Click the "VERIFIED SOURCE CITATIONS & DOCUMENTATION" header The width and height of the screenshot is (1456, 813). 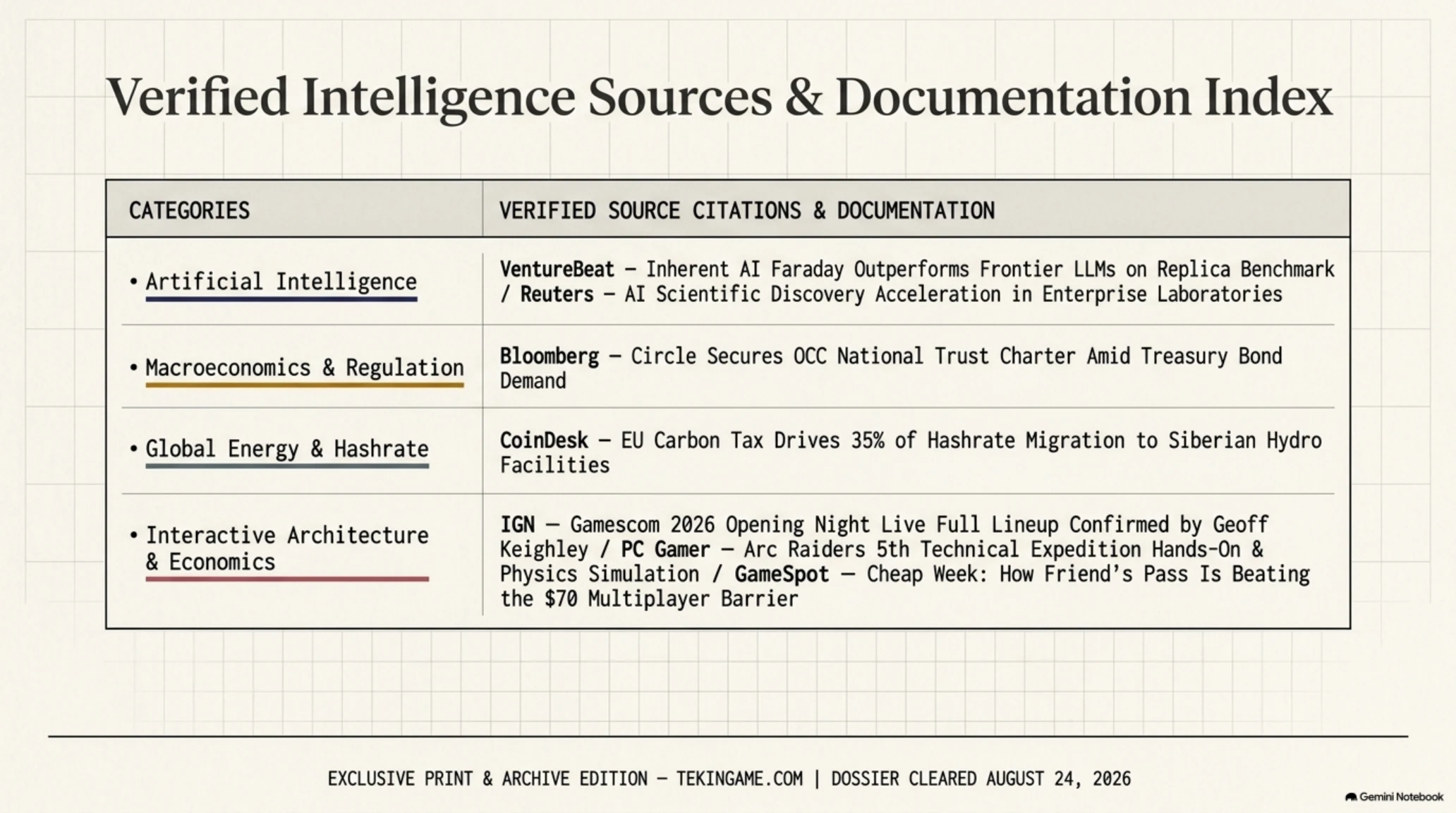pyautogui.click(x=747, y=210)
